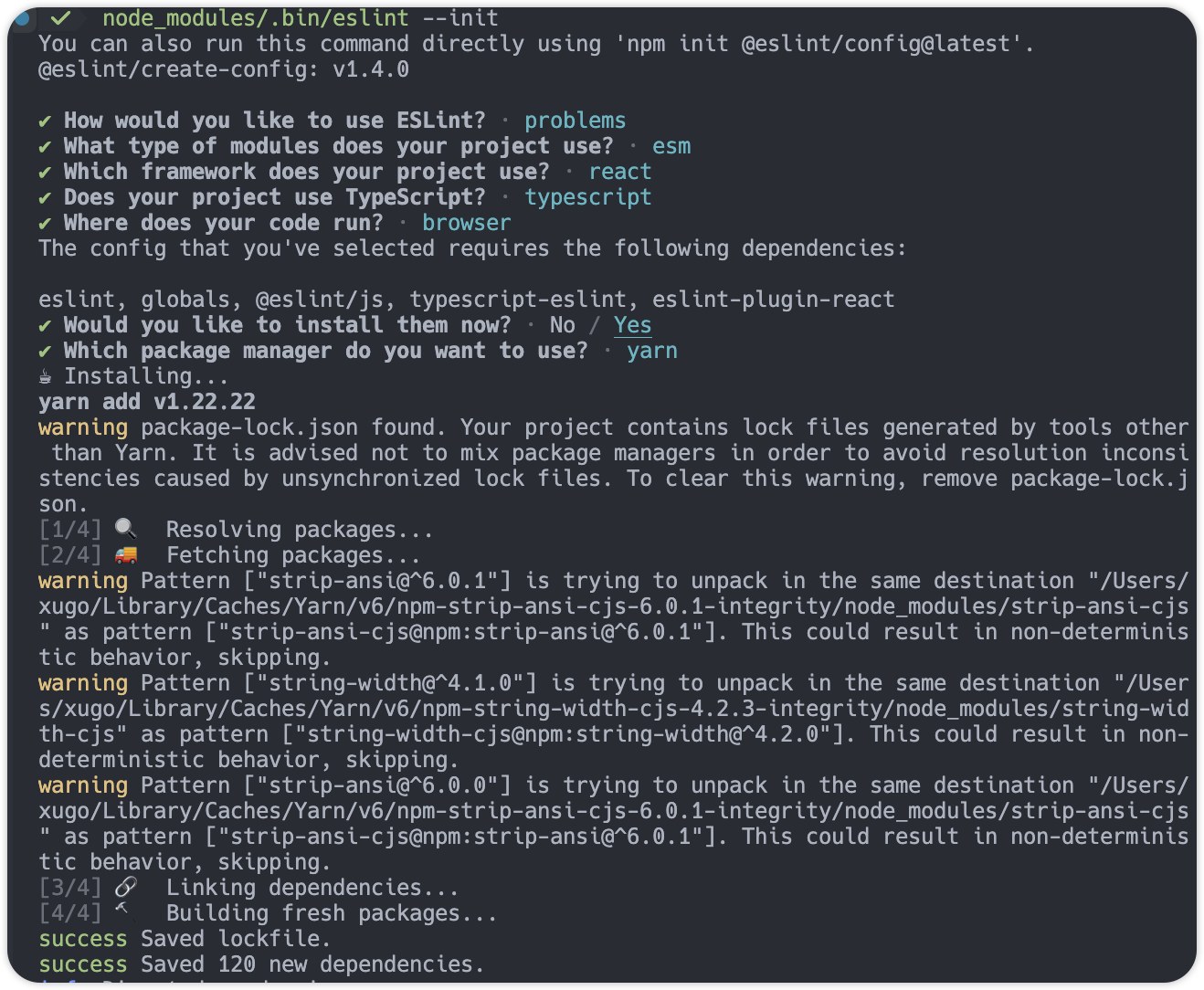Select the underlined Yes install option
Image resolution: width=1204 pixels, height=990 pixels.
click(632, 325)
